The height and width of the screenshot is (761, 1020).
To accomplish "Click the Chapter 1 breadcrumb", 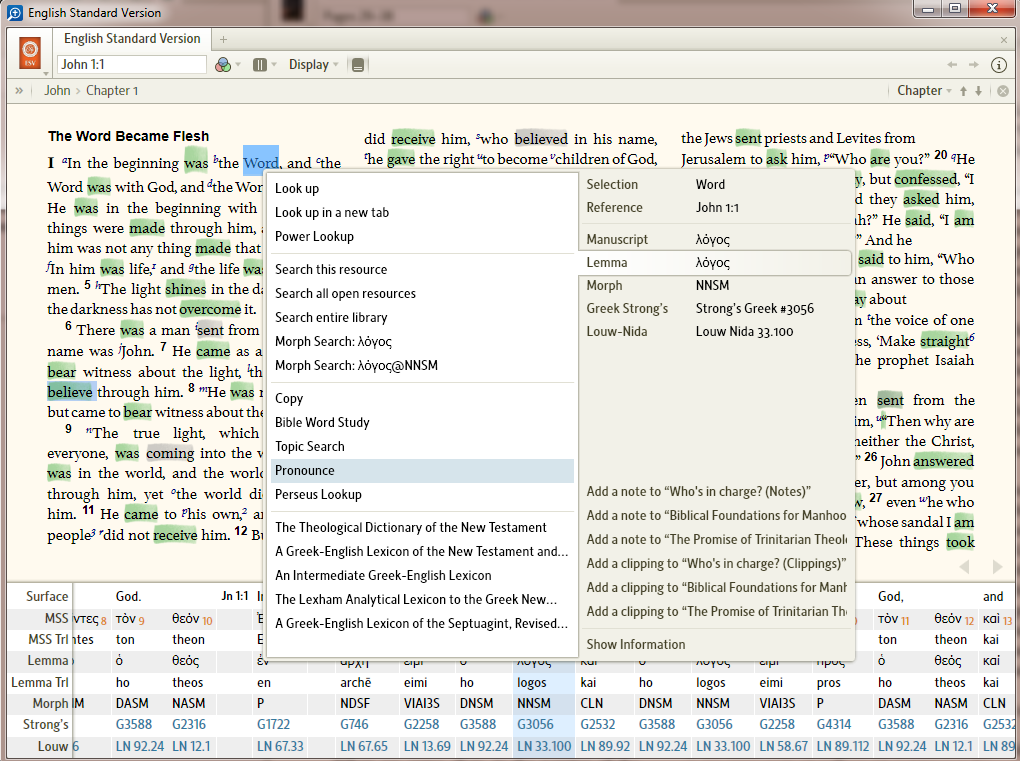I will click(x=112, y=90).
